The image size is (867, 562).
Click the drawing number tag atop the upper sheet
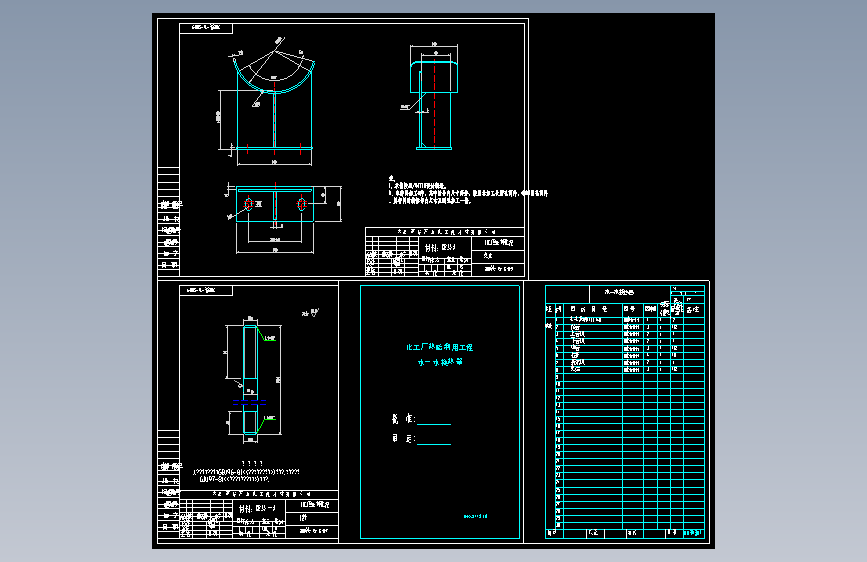pyautogui.click(x=206, y=28)
